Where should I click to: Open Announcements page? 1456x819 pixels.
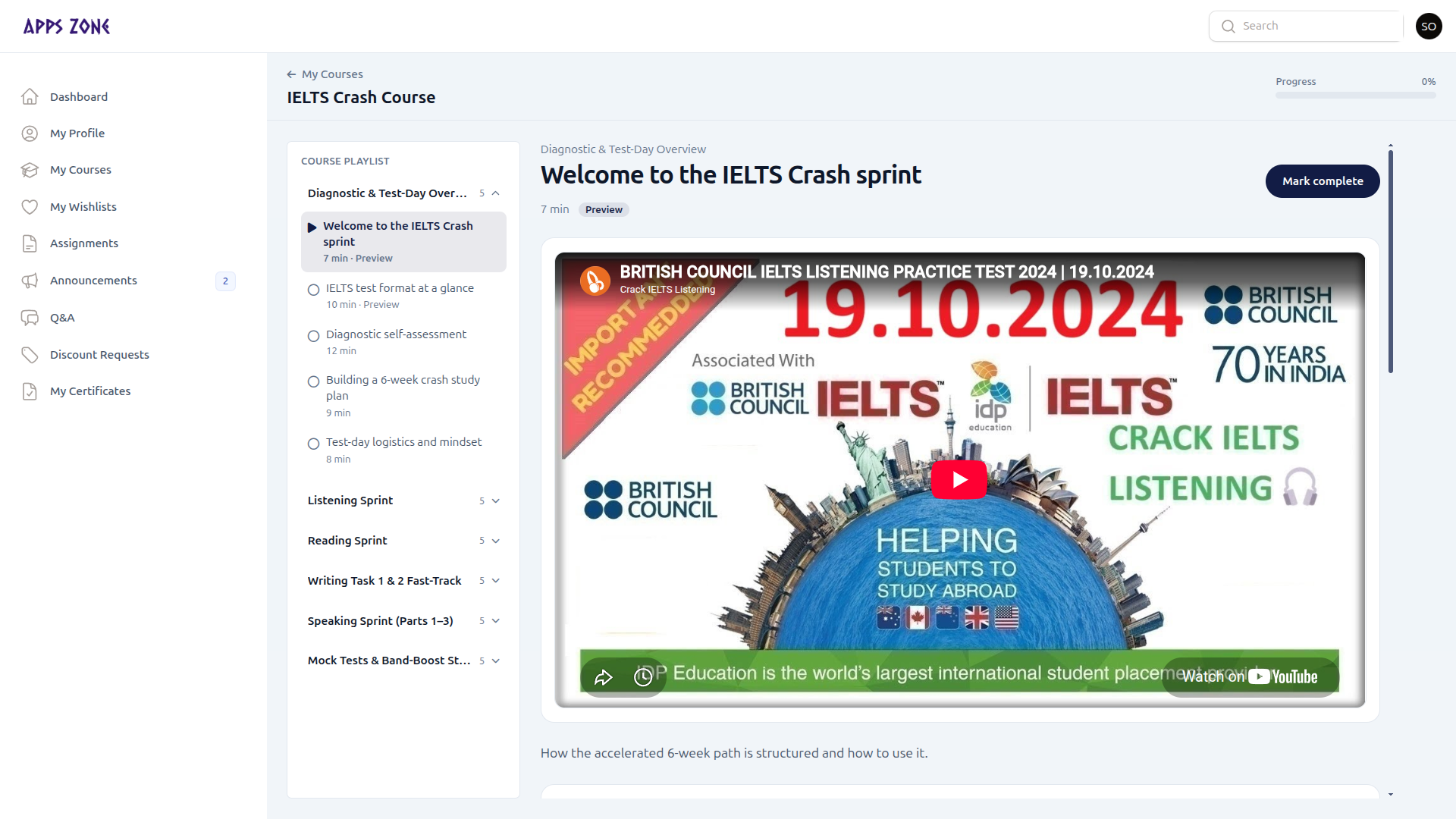(x=93, y=281)
